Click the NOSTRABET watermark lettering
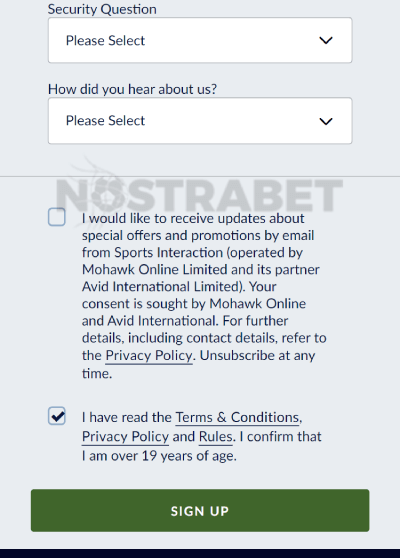The image size is (400, 558). pos(199,195)
